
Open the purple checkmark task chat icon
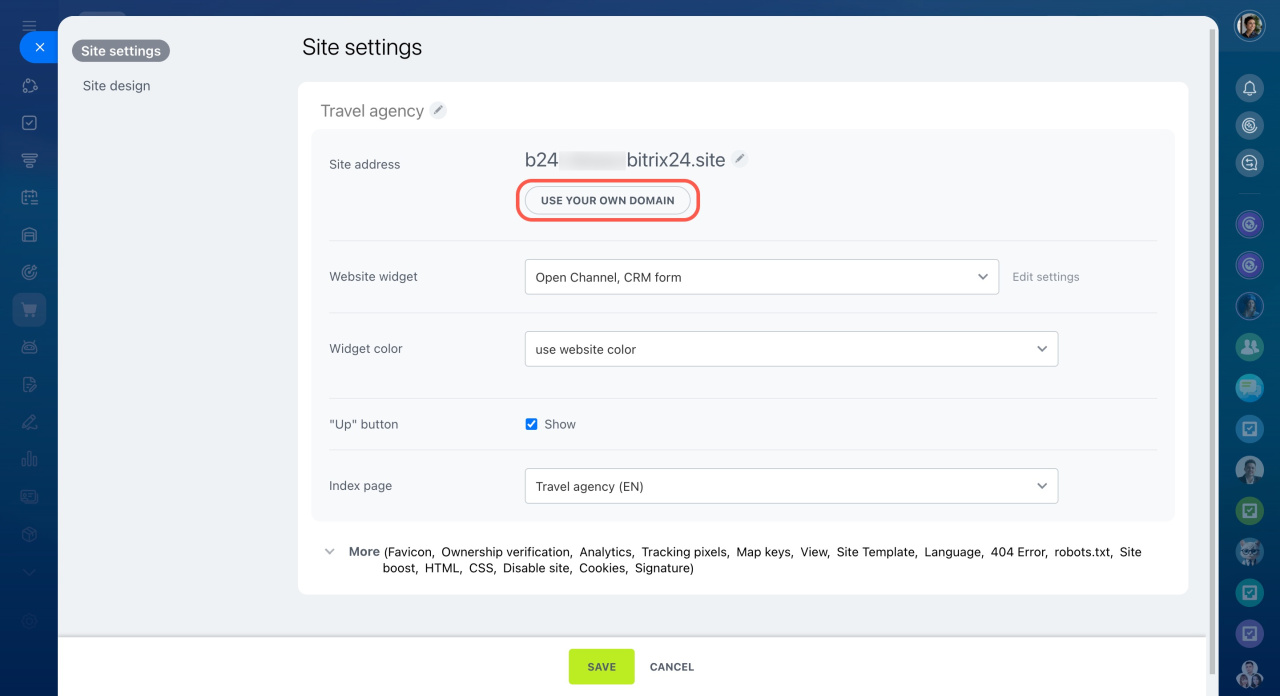pyautogui.click(x=1250, y=634)
